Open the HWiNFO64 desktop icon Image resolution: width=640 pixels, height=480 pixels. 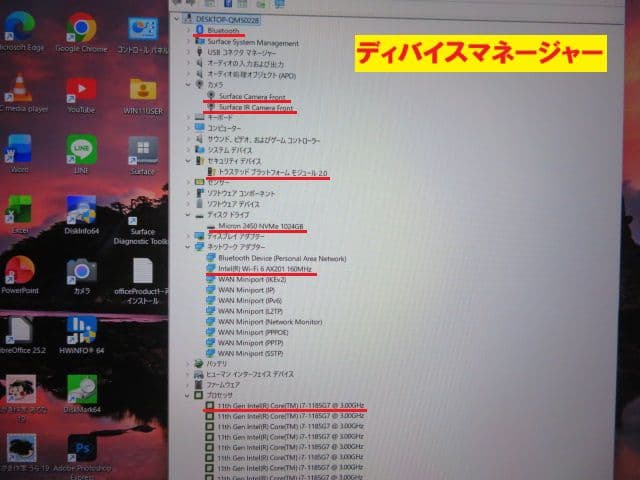(81, 331)
